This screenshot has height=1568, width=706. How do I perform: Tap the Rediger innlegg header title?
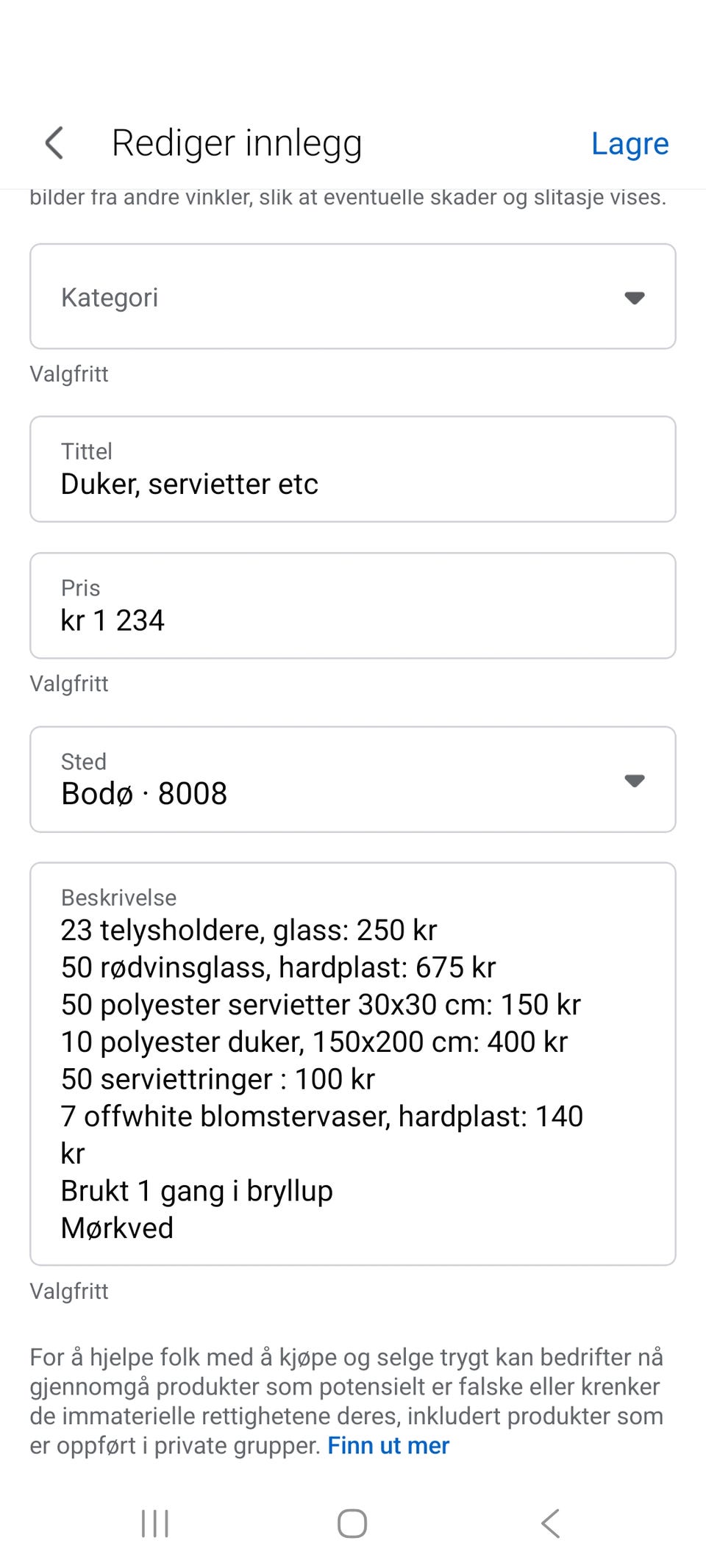(x=237, y=143)
